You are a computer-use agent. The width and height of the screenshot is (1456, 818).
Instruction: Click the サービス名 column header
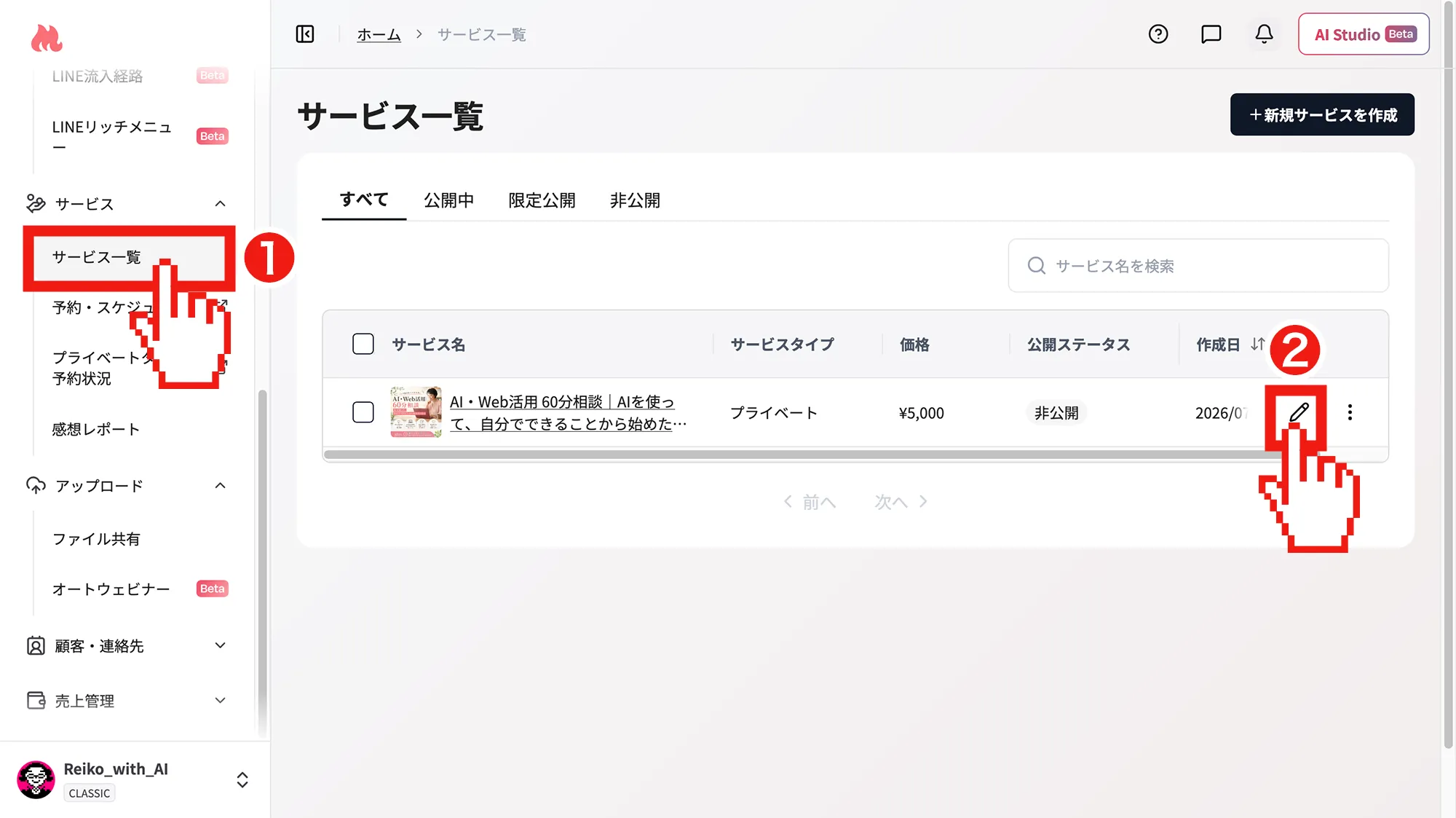[428, 344]
